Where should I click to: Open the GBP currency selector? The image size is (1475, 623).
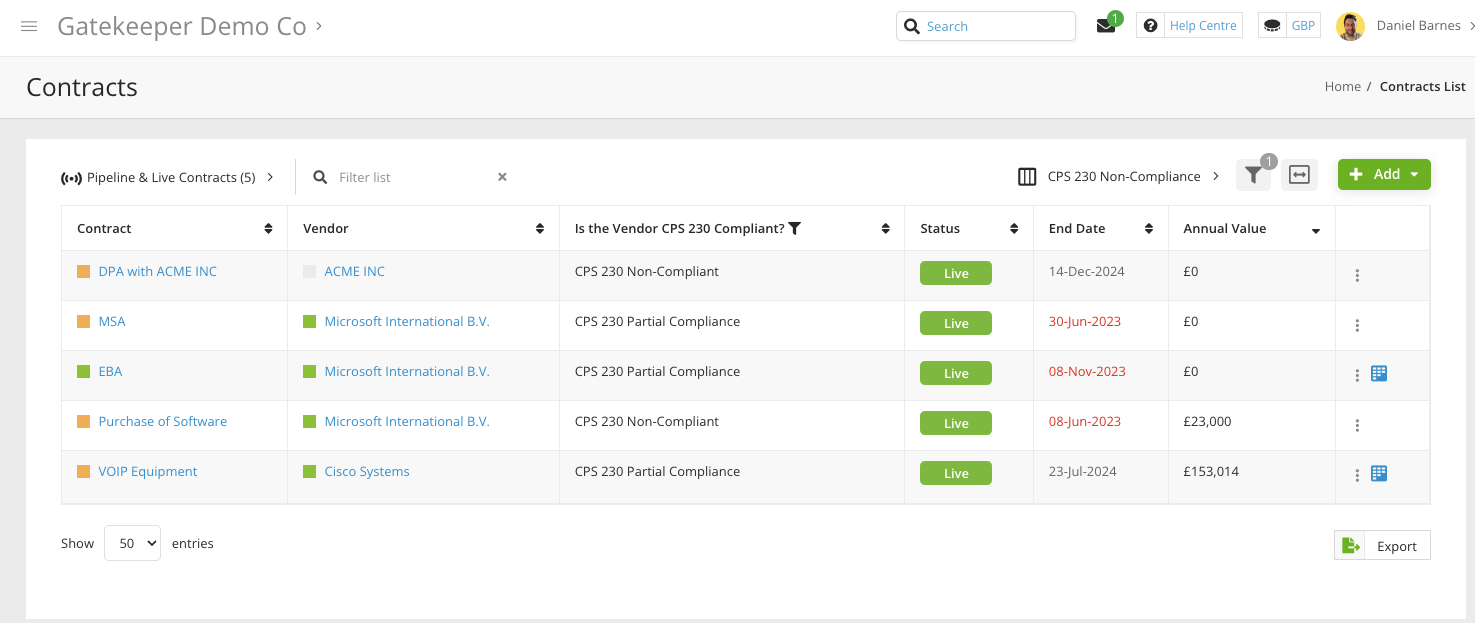pos(1288,25)
